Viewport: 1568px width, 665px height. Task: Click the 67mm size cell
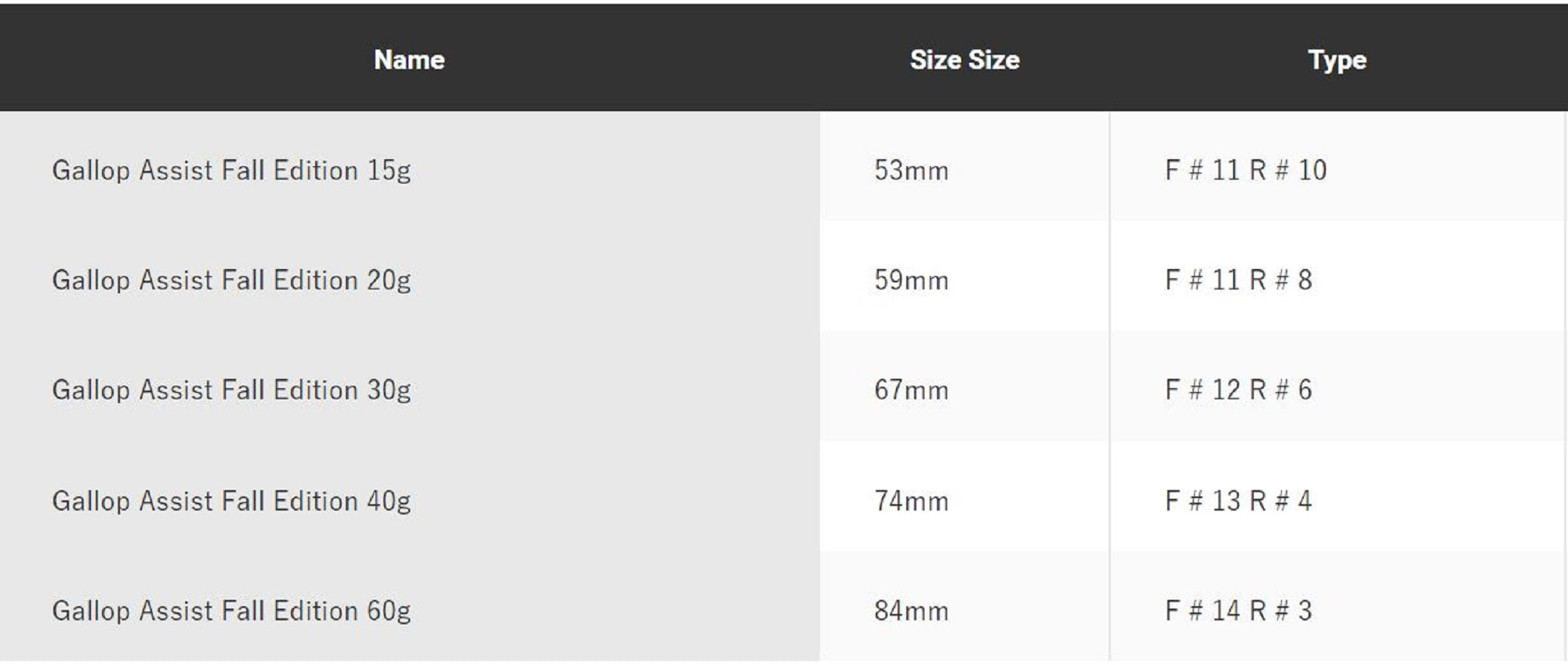point(911,390)
